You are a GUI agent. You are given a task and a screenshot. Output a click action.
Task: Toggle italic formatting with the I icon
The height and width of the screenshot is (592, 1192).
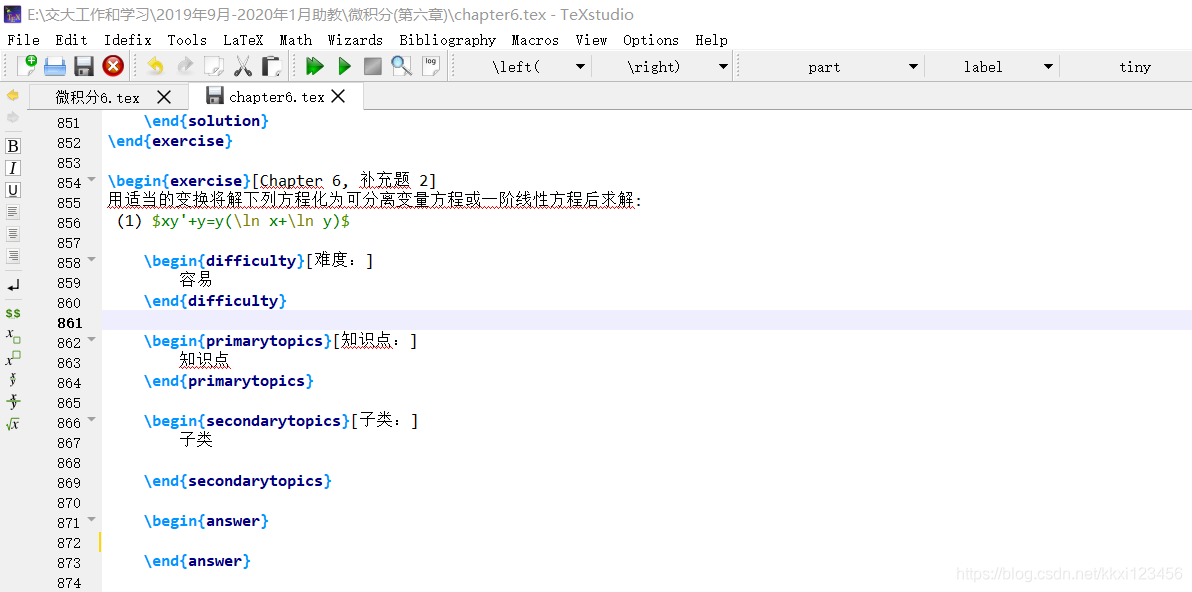(x=12, y=167)
